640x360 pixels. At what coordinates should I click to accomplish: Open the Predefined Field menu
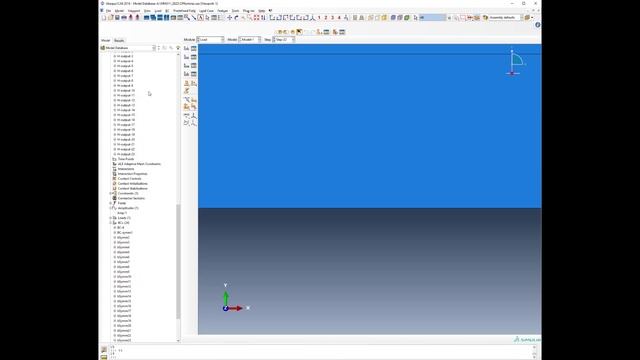184,11
